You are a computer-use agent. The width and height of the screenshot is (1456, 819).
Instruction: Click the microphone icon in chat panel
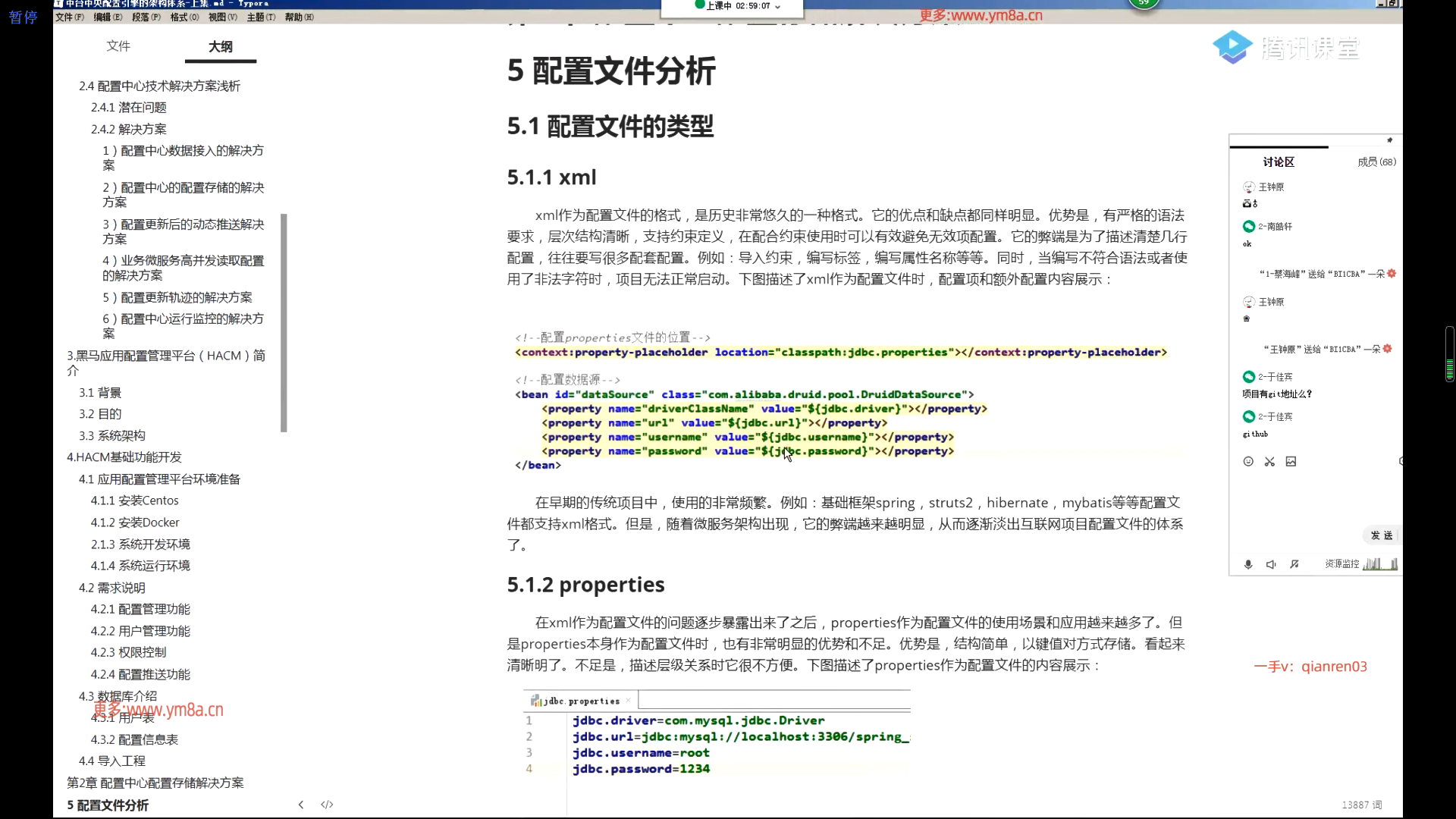click(x=1248, y=564)
